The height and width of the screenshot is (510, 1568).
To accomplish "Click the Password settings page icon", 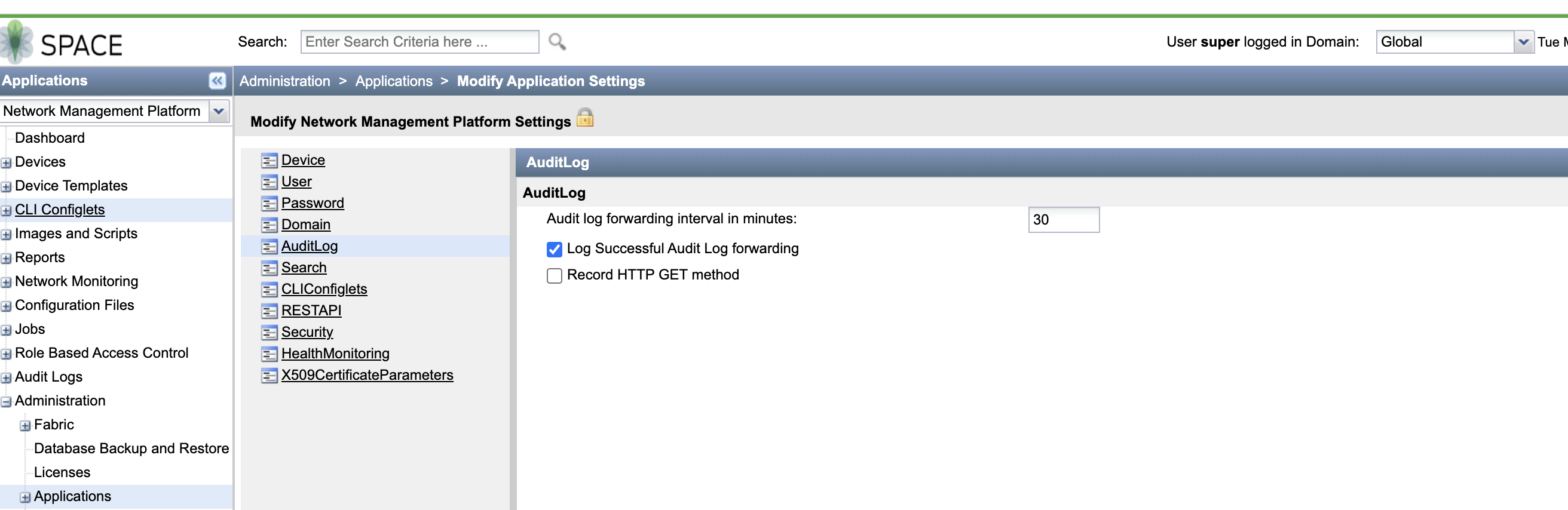I will tap(269, 203).
